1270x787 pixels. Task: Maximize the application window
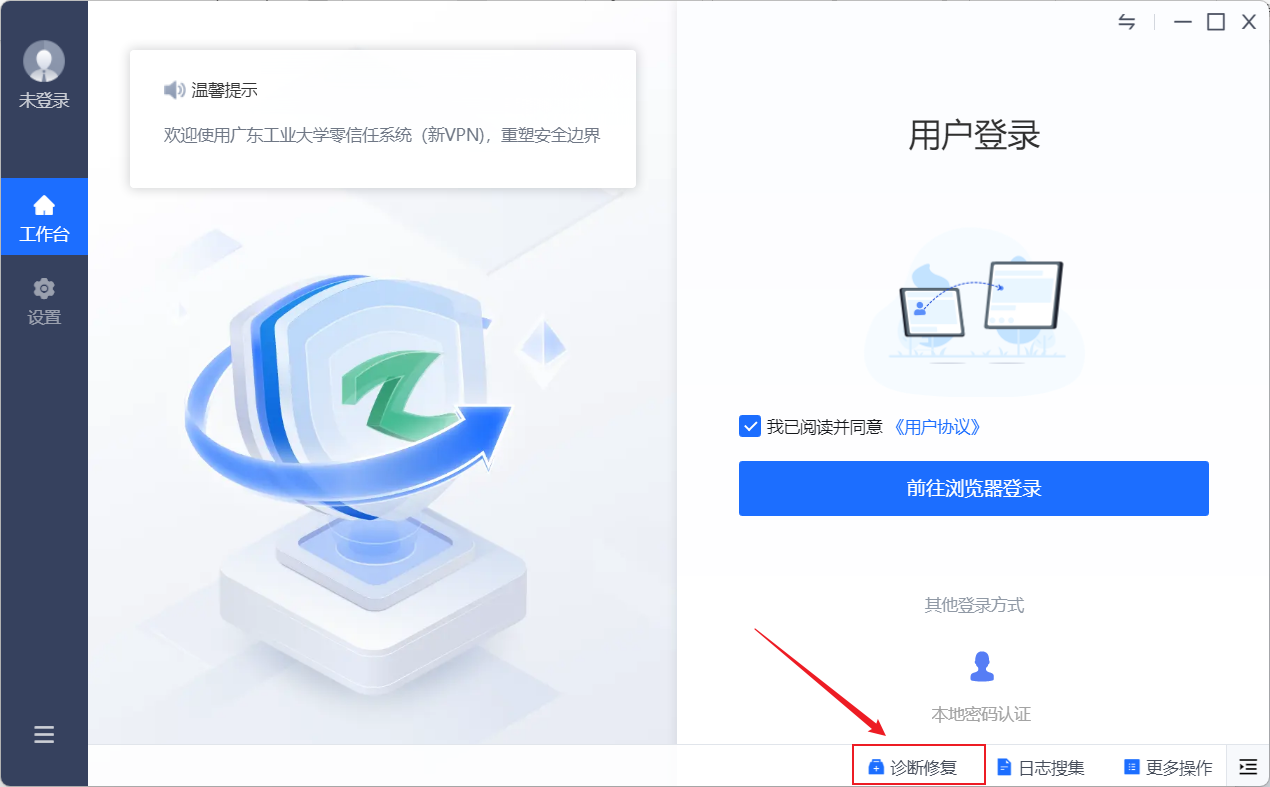click(1216, 22)
